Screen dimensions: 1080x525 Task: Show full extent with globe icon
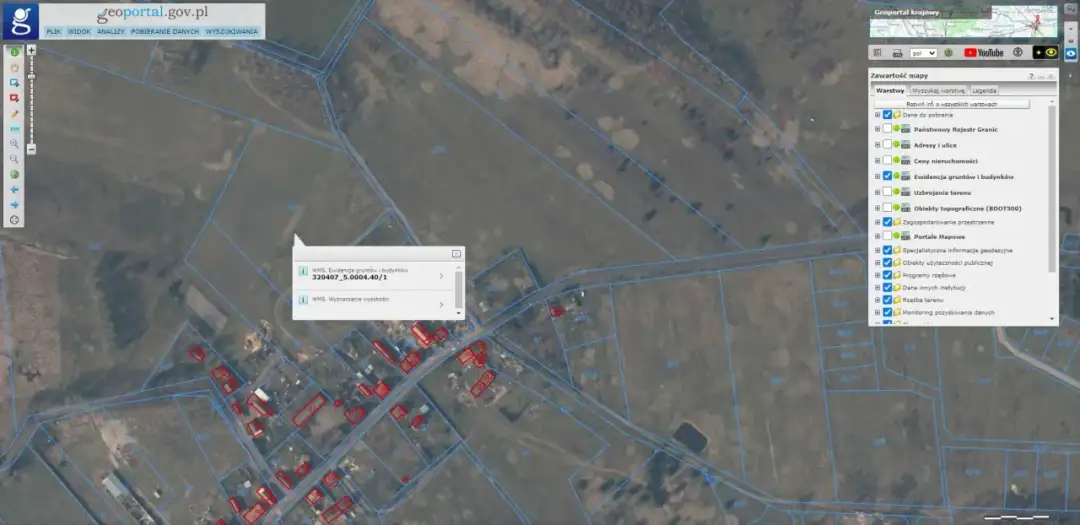coord(15,174)
